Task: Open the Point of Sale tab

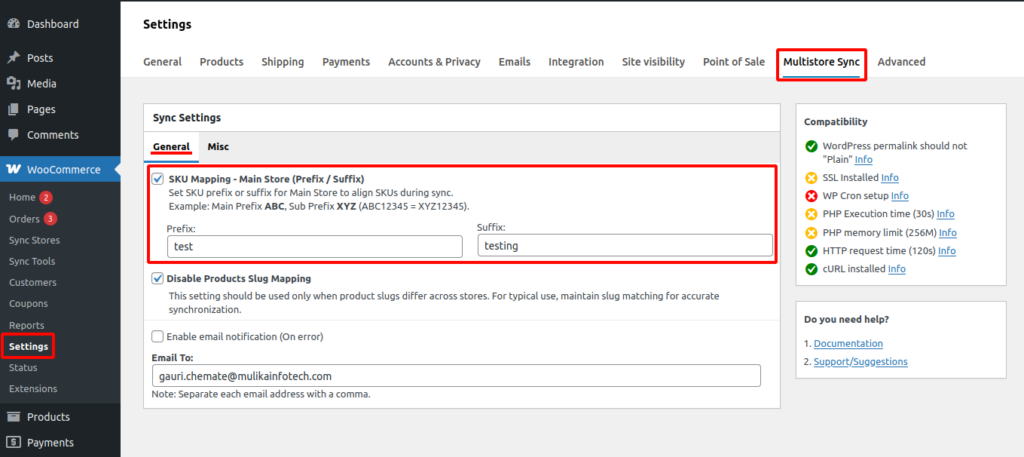Action: [x=733, y=62]
